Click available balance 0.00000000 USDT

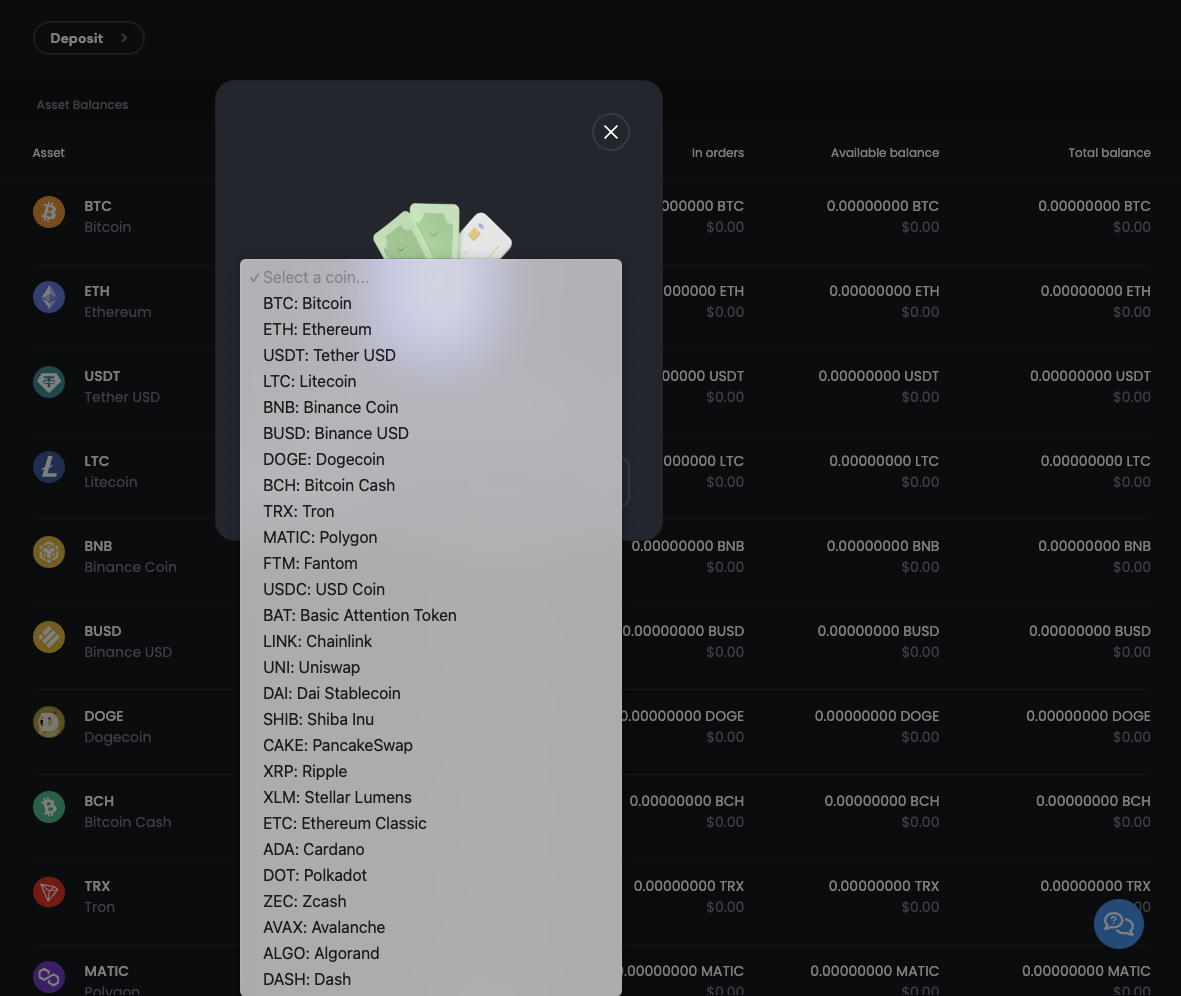click(879, 376)
